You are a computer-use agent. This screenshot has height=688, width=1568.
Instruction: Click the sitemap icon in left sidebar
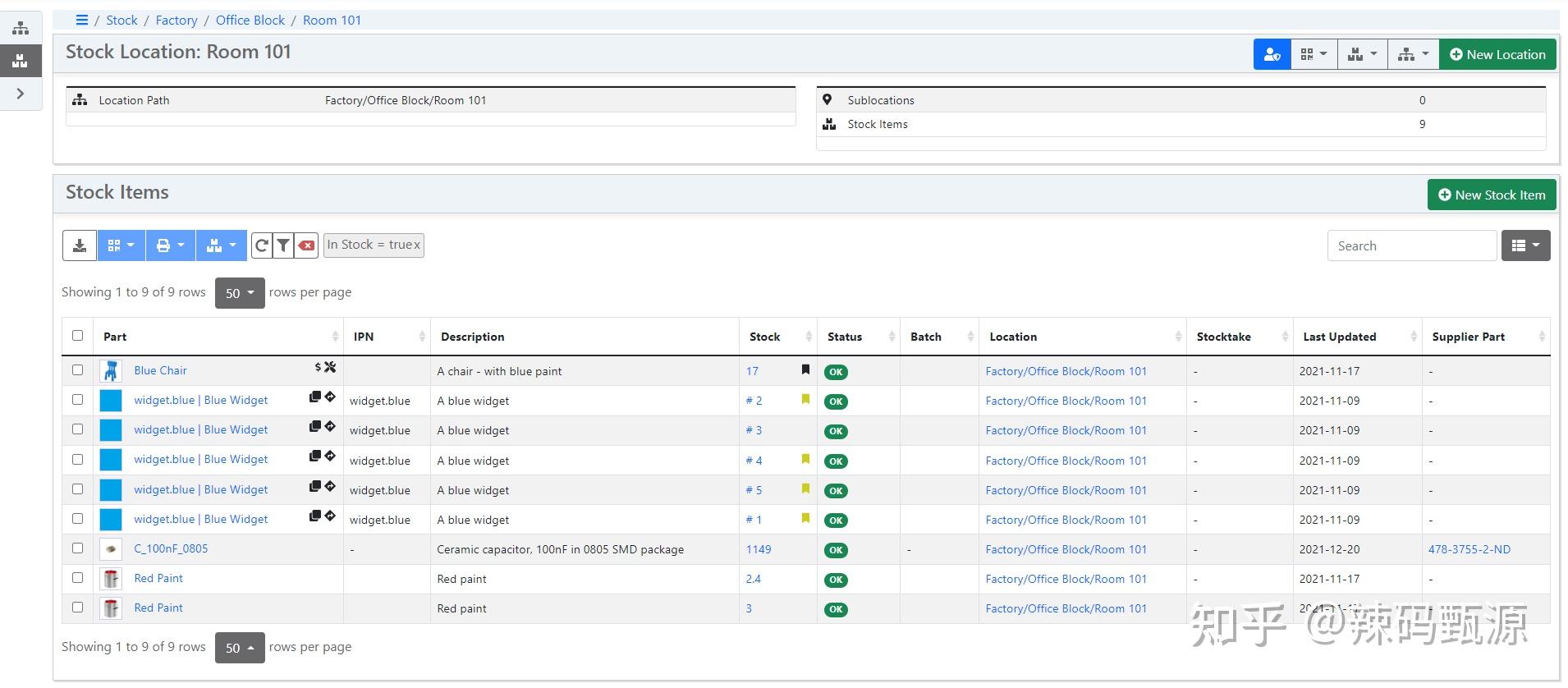(x=21, y=29)
